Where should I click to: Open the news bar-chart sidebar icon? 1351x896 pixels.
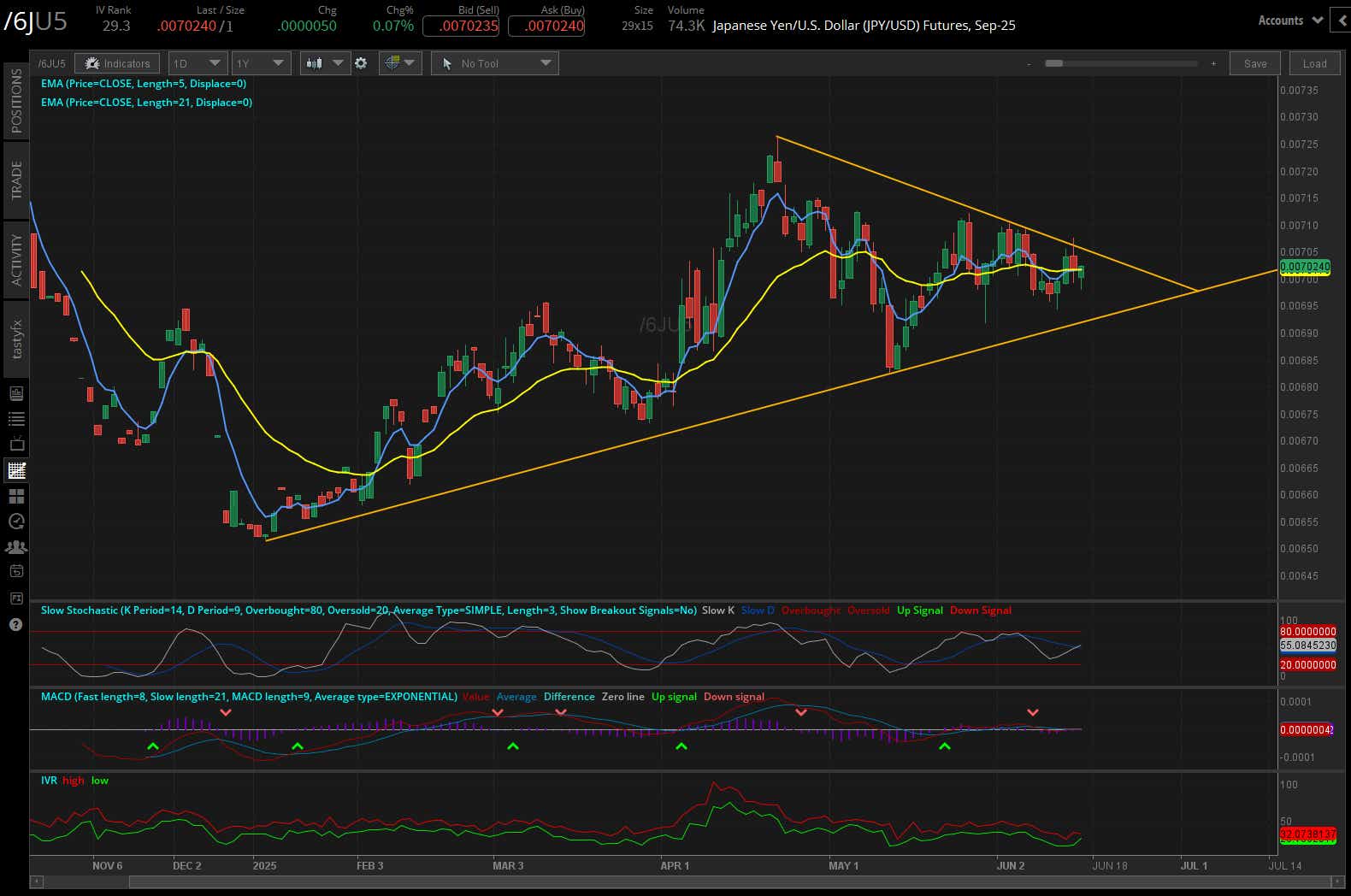coord(16,394)
